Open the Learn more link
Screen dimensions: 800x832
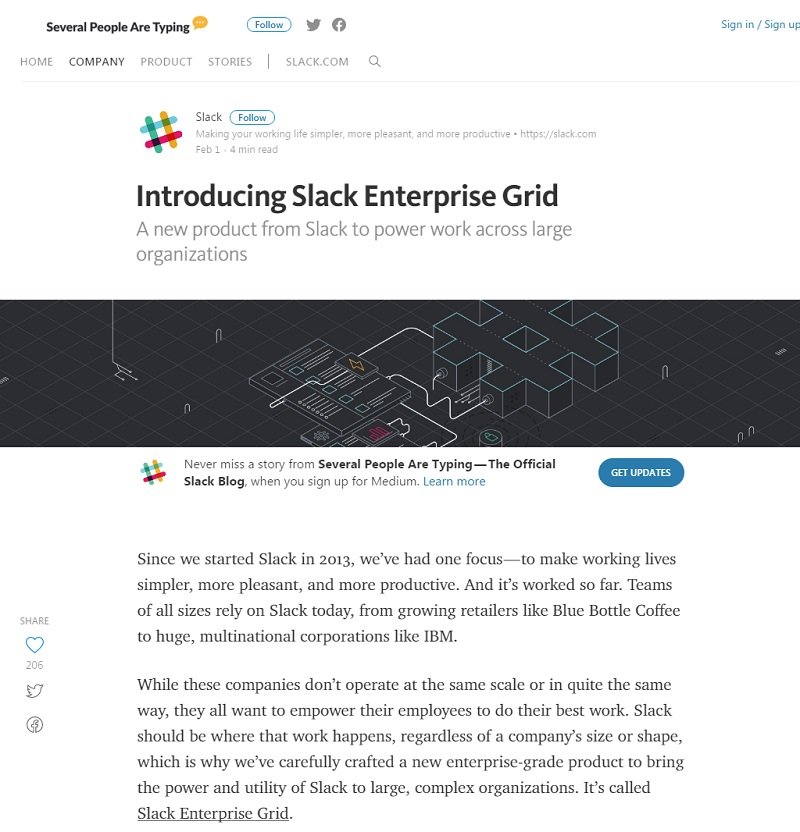(x=454, y=481)
